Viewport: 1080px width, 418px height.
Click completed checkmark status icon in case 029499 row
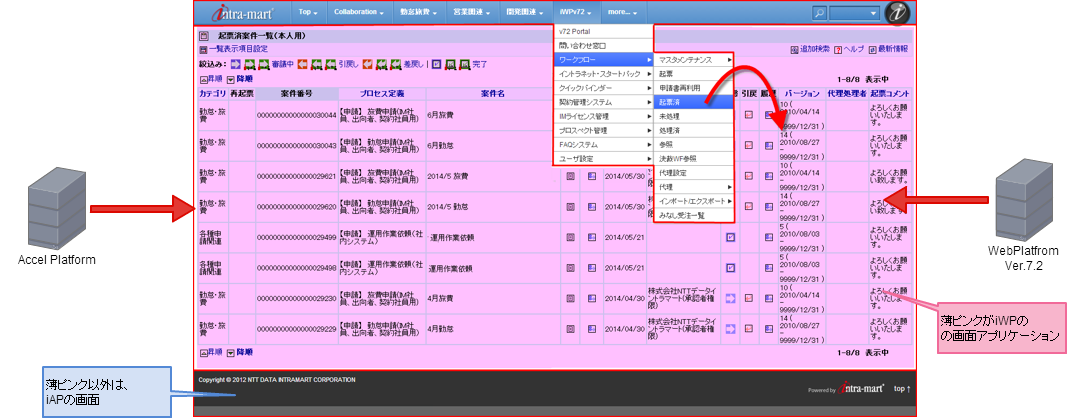pos(731,237)
